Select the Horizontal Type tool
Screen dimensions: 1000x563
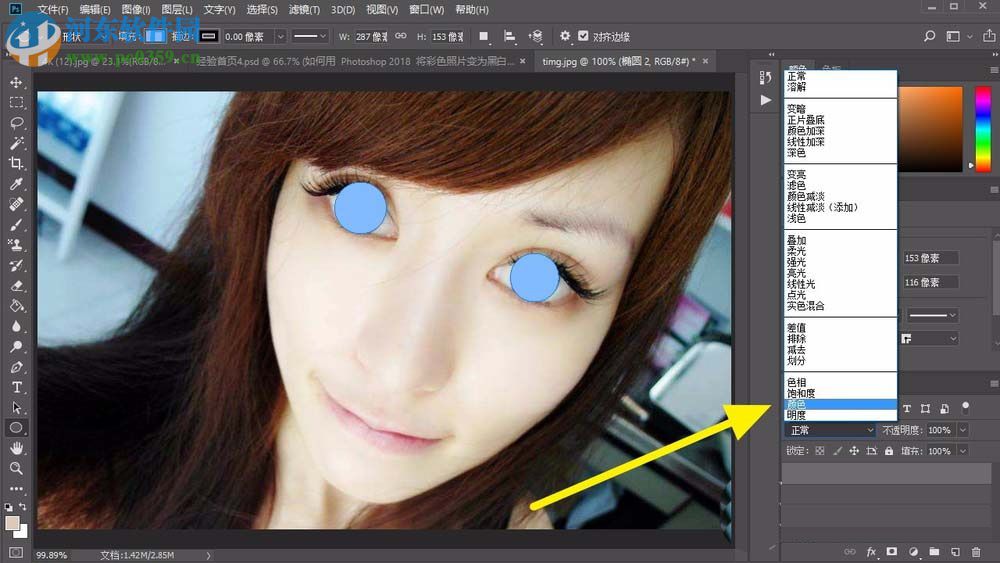[16, 388]
